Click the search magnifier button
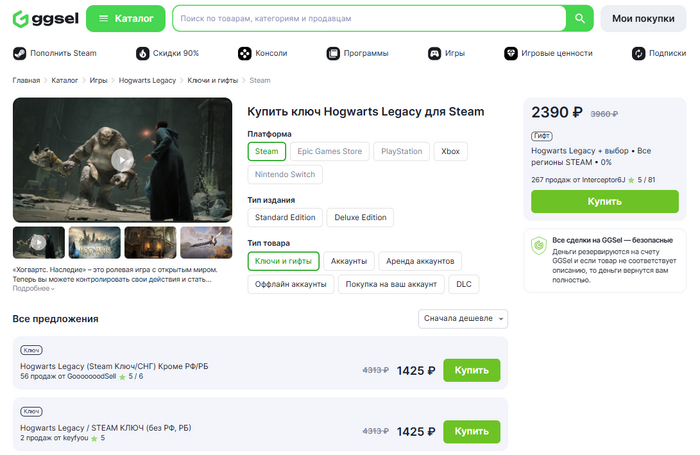 click(579, 18)
